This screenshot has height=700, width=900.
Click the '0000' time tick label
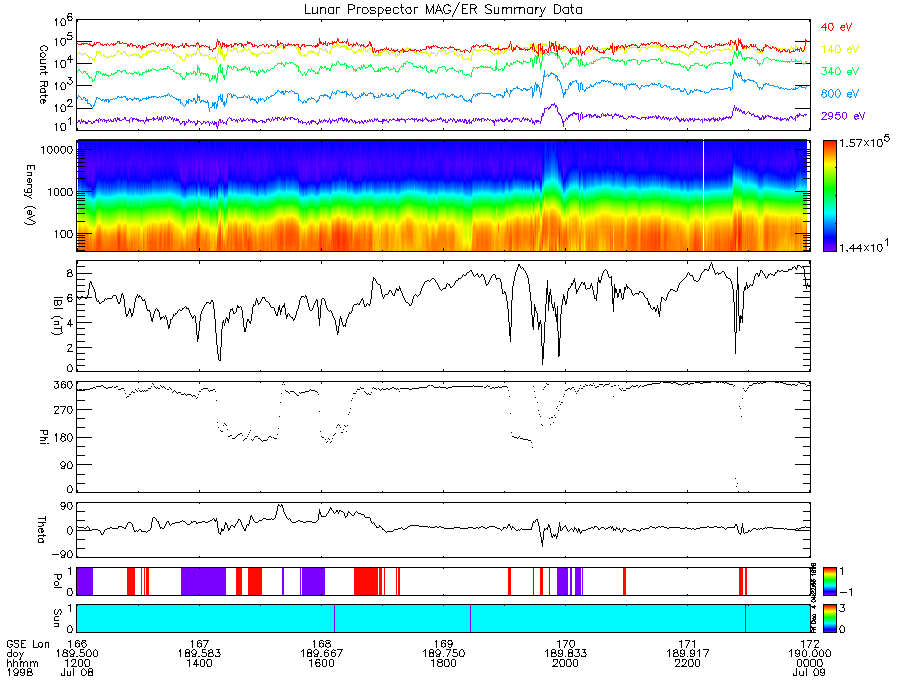pyautogui.click(x=809, y=663)
